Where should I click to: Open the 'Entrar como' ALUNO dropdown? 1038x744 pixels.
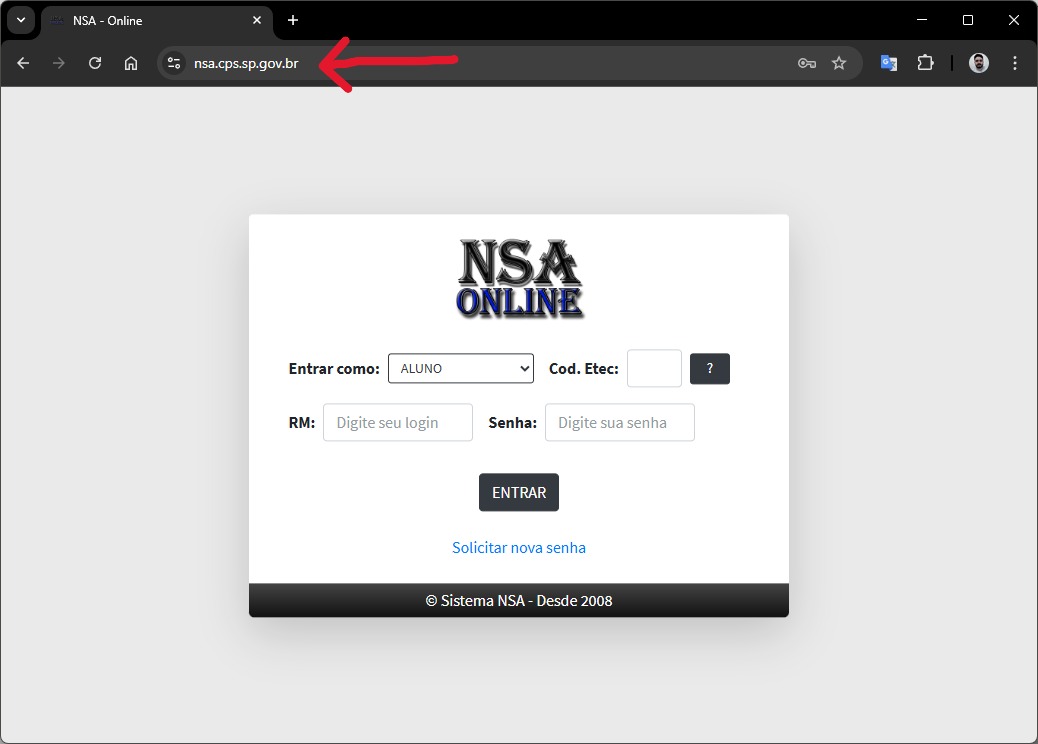point(461,368)
